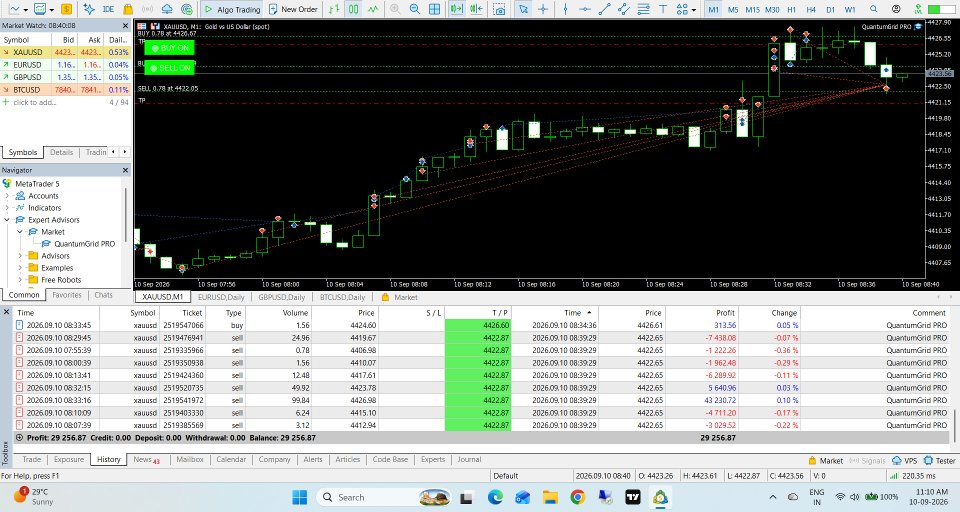Screen dimensions: 960x512
Task: Open the shapes objects dropdown arrow
Action: pos(693,10)
